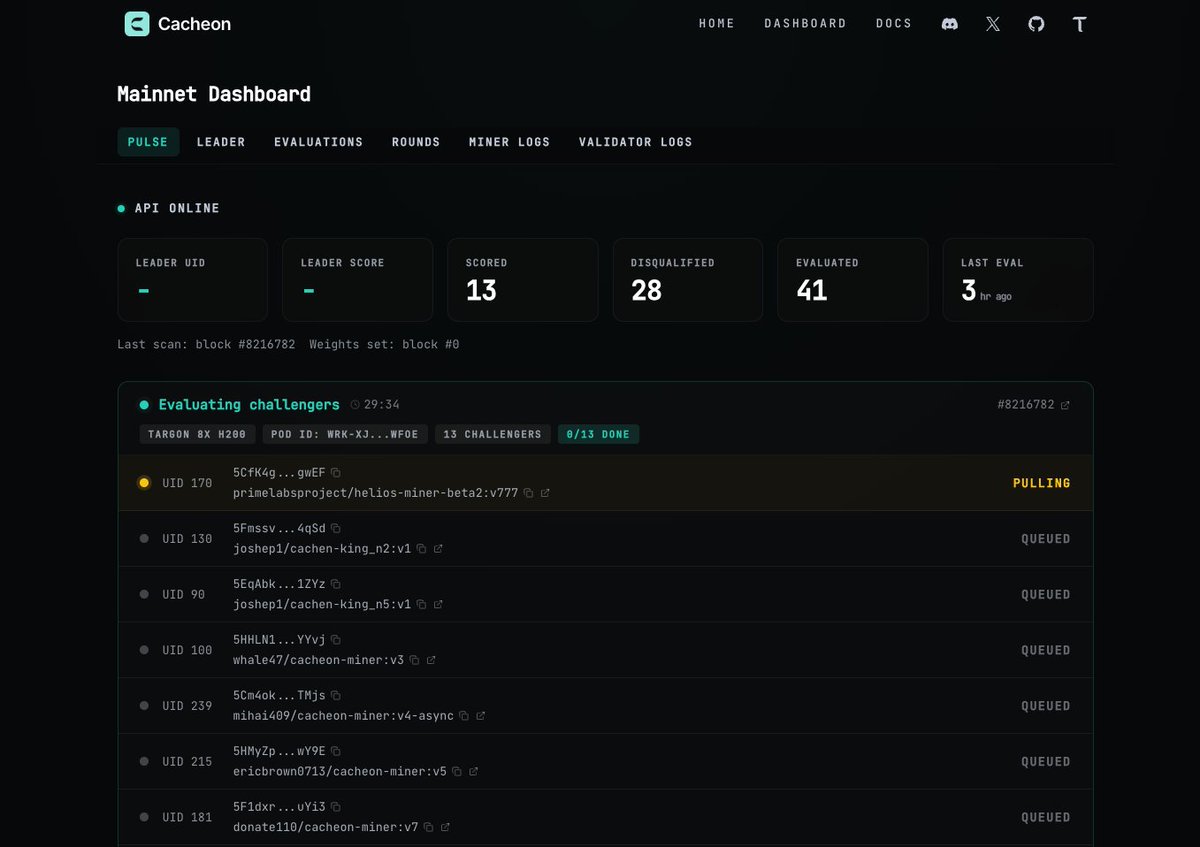Image resolution: width=1200 pixels, height=847 pixels.
Task: Open the MINER LOGS tab
Action: (510, 142)
